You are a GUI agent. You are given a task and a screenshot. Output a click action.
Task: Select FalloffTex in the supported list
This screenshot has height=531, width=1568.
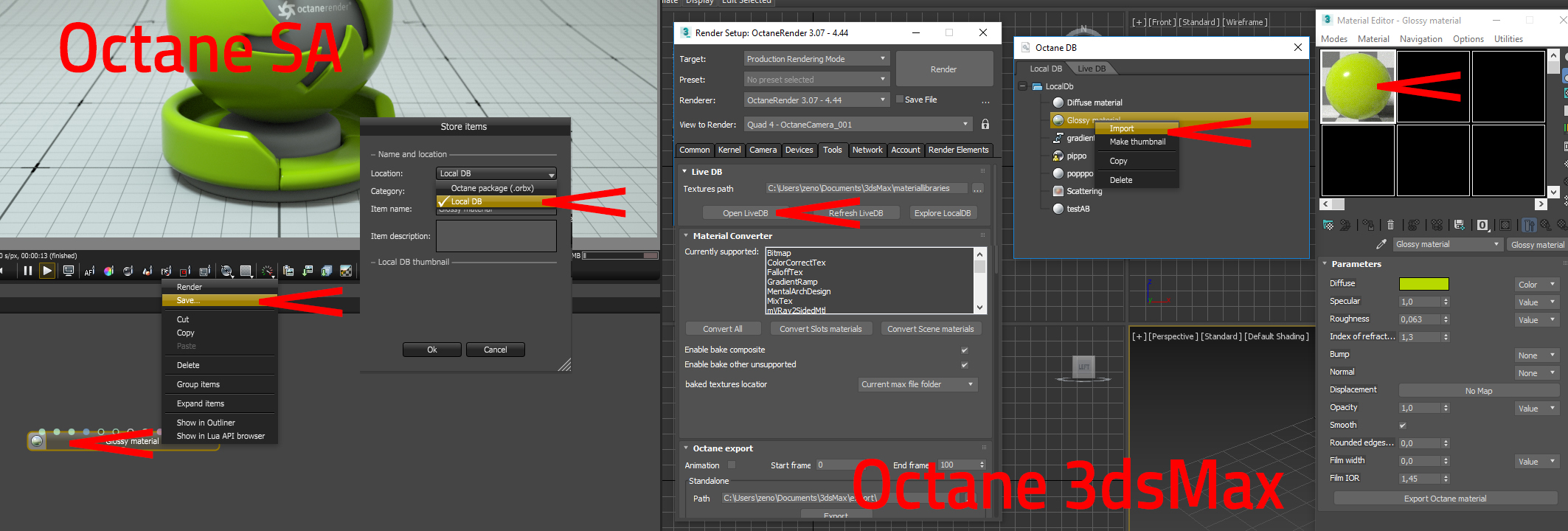click(x=785, y=272)
